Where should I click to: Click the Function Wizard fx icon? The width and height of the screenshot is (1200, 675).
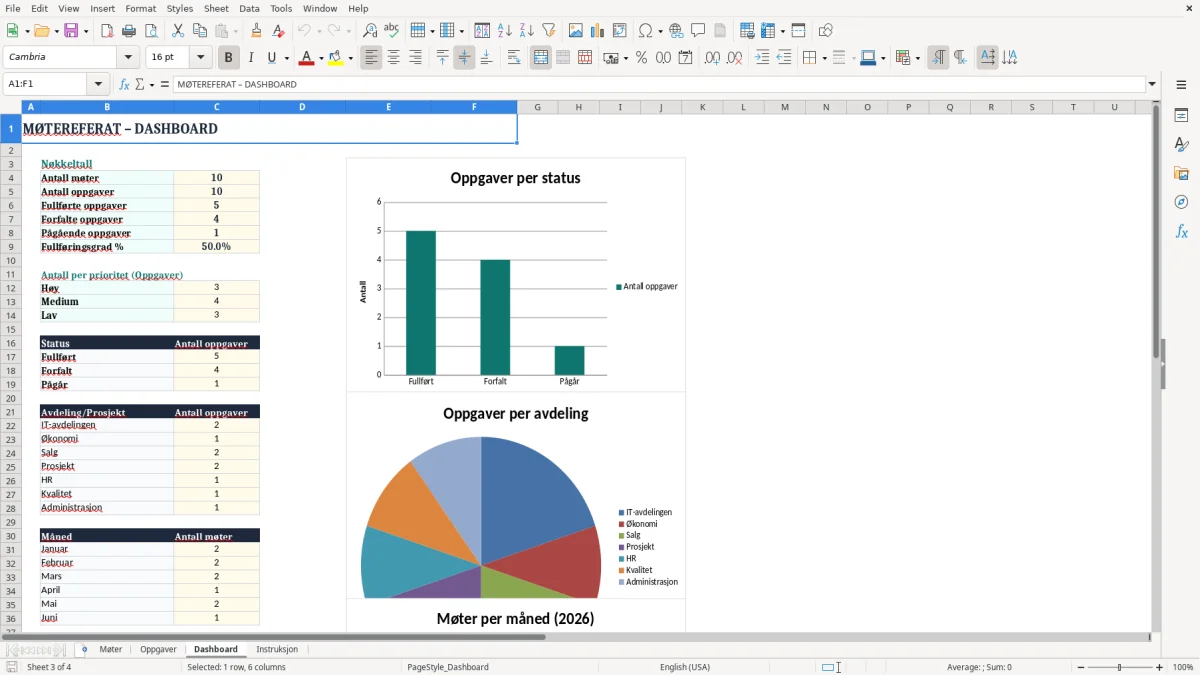pyautogui.click(x=124, y=85)
